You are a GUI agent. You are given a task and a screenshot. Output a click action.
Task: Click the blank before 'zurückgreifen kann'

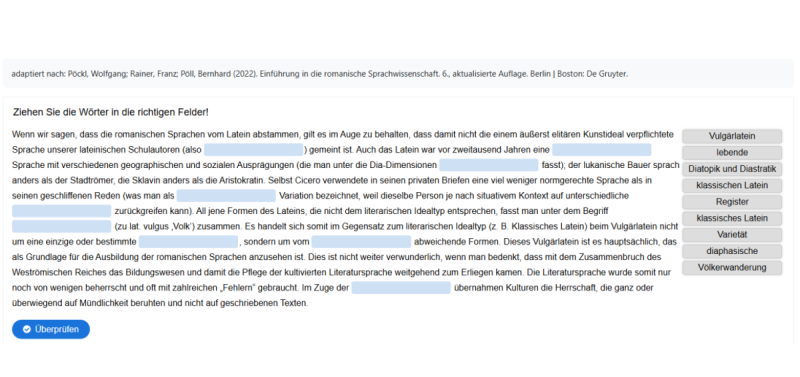tap(62, 211)
